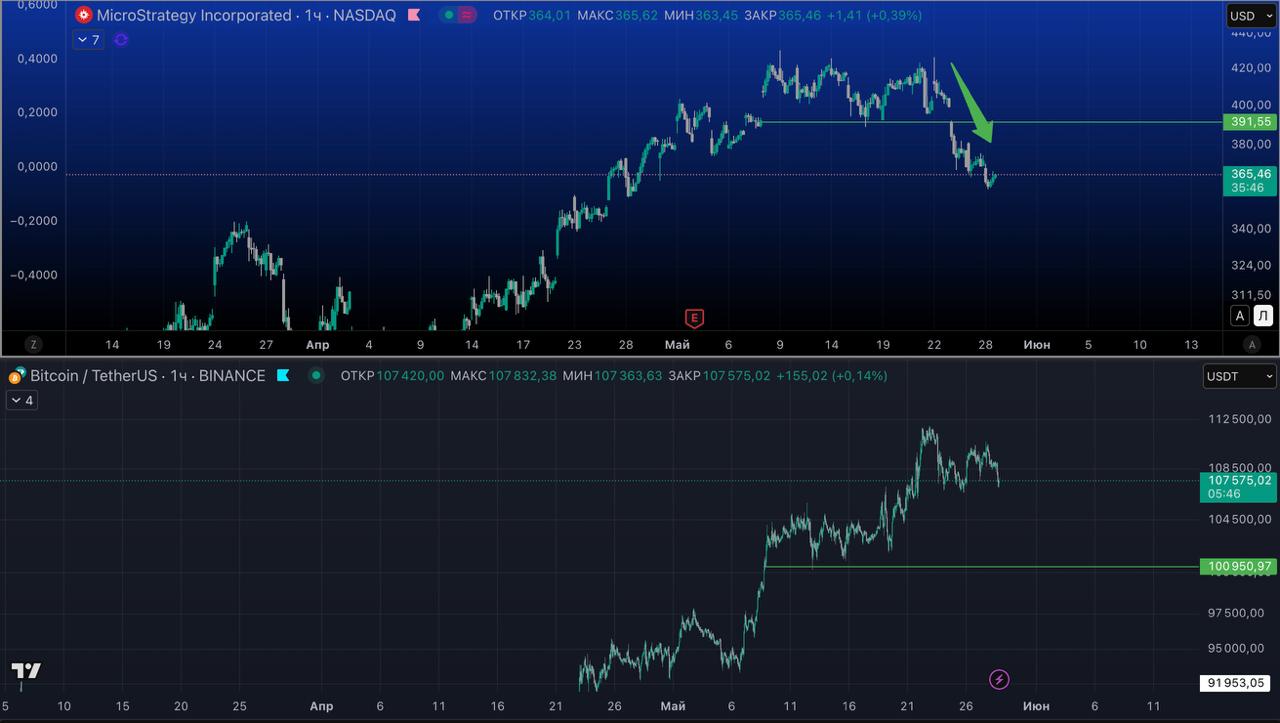Open market status dot on Bitcoin chart
Image resolution: width=1280 pixels, height=723 pixels.
coord(317,375)
